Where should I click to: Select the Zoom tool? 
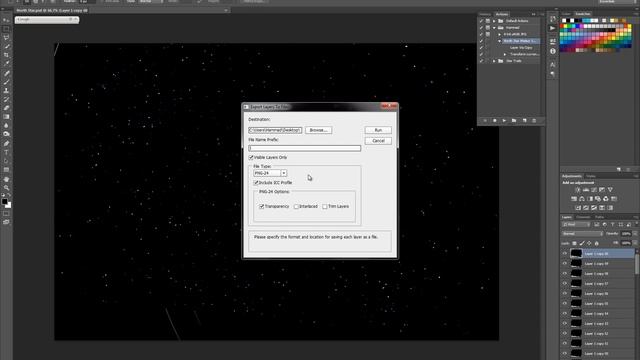(6, 188)
